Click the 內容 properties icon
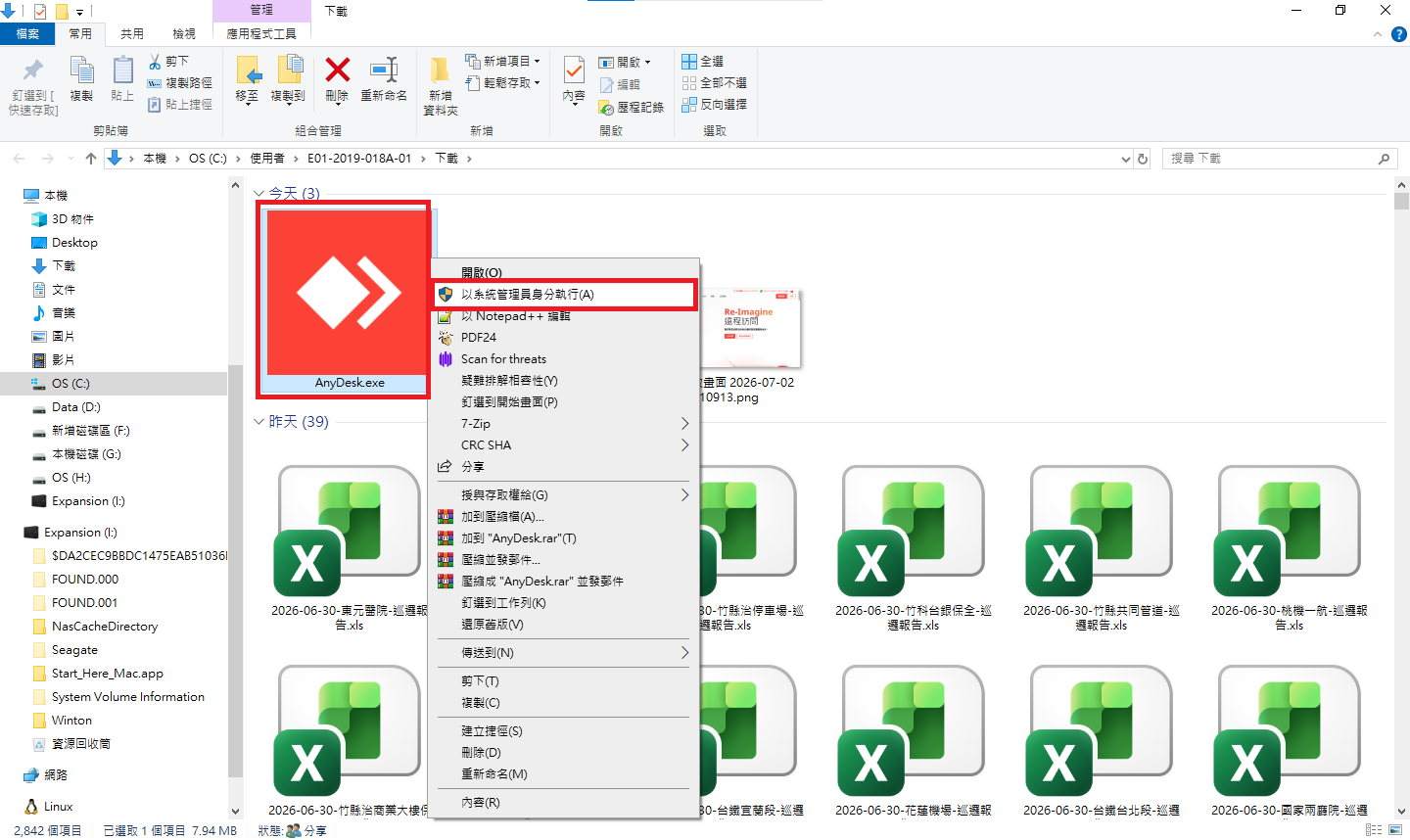 pos(575,70)
